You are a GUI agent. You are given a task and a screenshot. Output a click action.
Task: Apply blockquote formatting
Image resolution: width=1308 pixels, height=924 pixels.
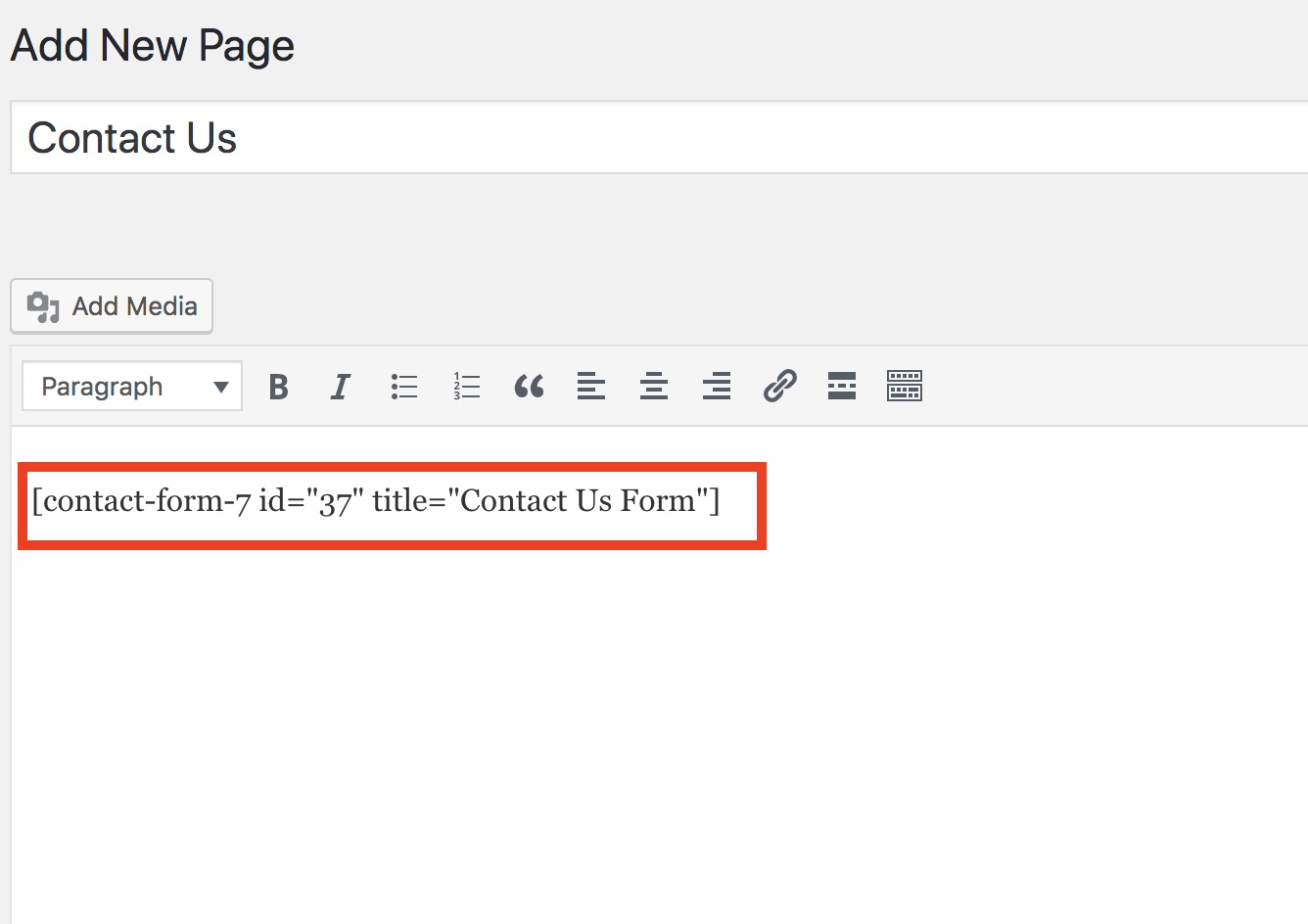click(x=529, y=386)
